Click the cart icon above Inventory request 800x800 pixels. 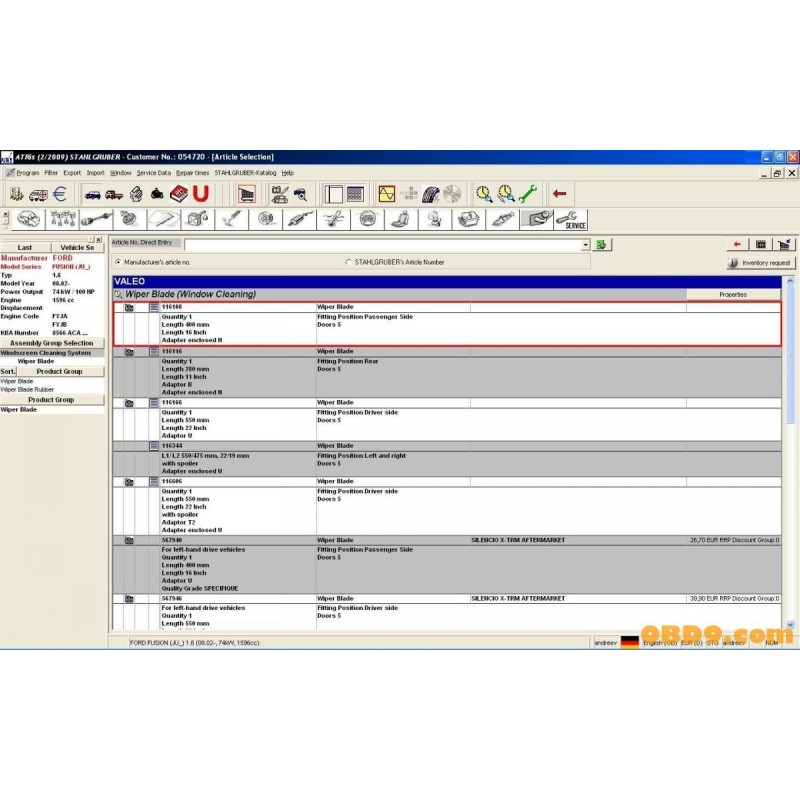tap(784, 244)
